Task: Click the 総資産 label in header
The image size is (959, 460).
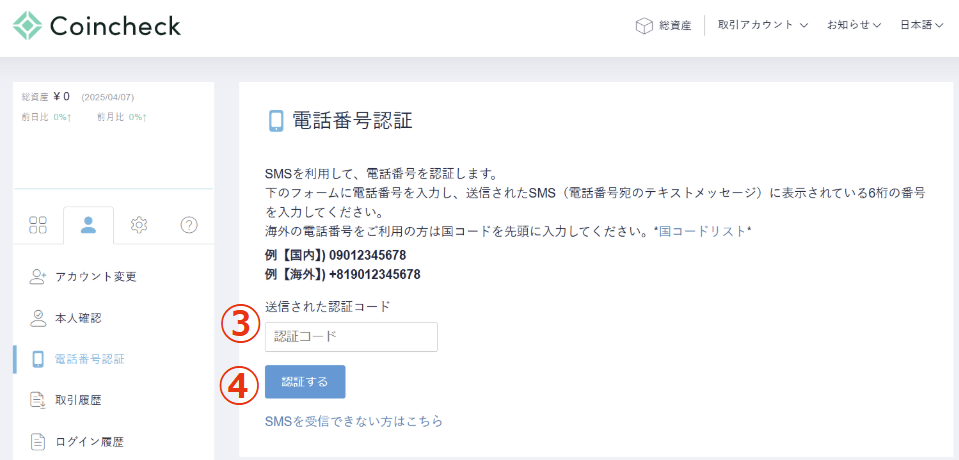Action: click(675, 26)
